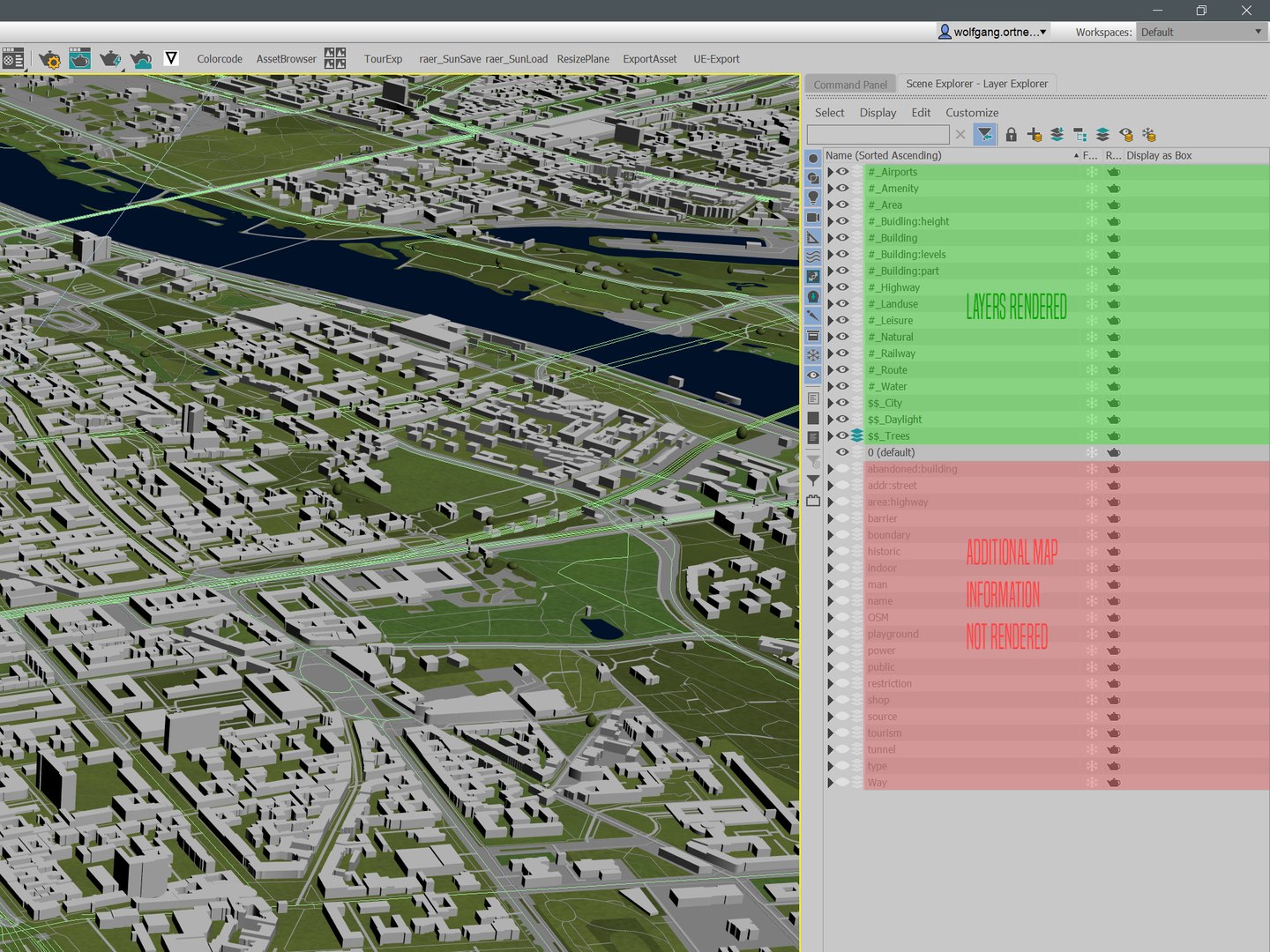Viewport: 1270px width, 952px height.
Task: Sort by the Name (Sorted Ascending) column header
Action: [x=952, y=155]
